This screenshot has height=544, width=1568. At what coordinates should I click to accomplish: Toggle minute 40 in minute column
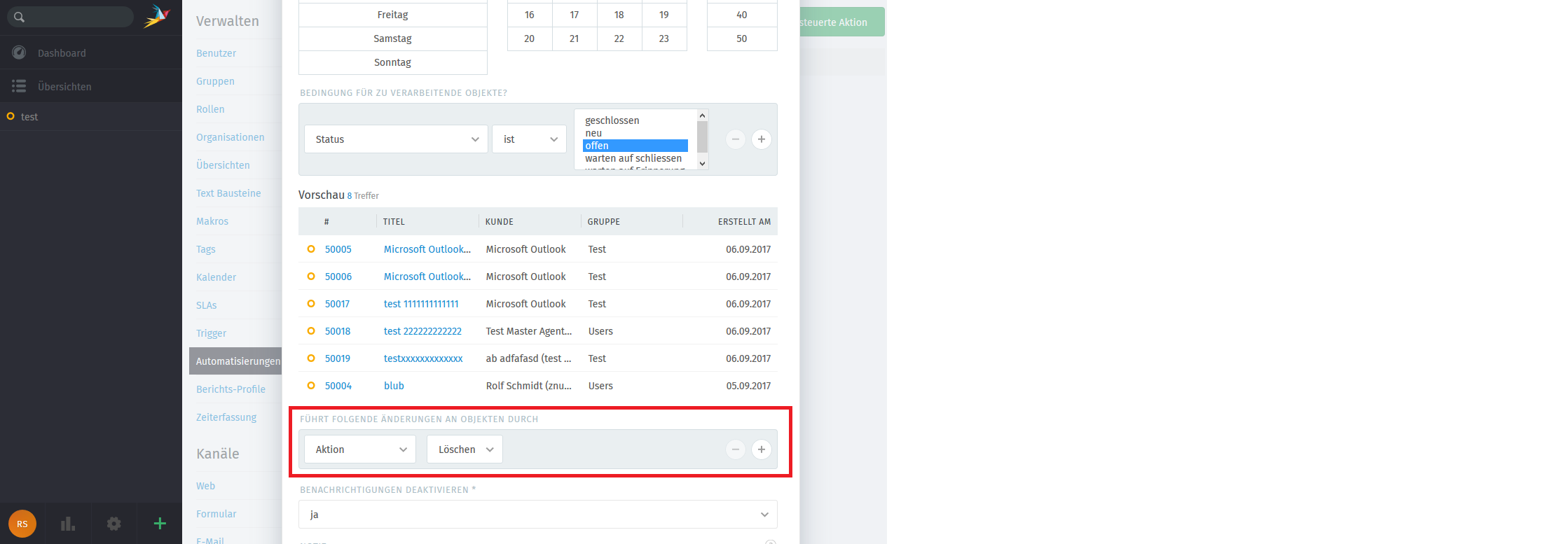coord(742,15)
